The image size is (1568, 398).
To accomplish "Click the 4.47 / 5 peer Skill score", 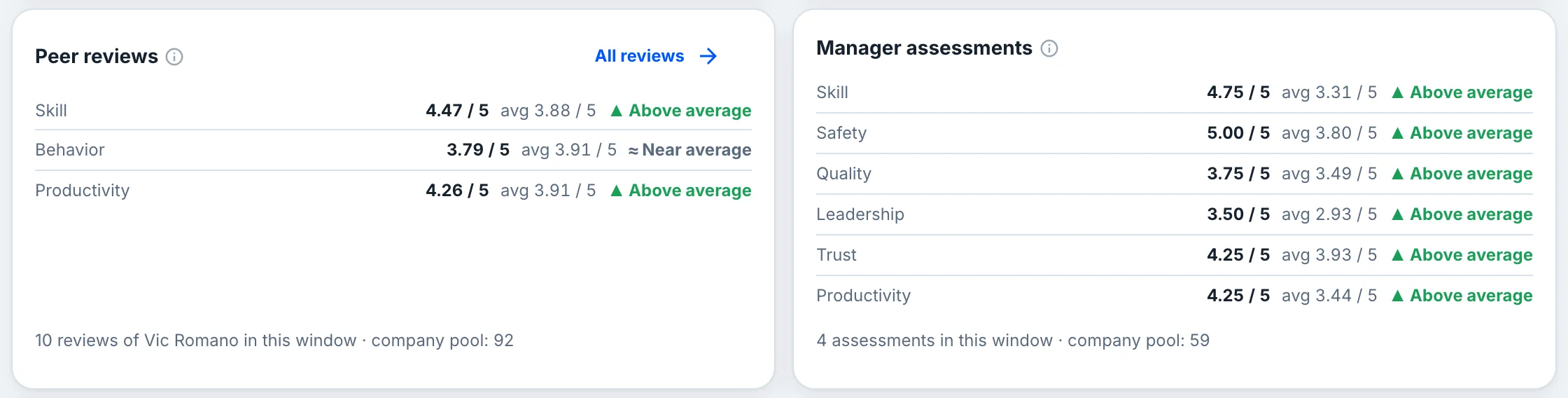I will (457, 111).
